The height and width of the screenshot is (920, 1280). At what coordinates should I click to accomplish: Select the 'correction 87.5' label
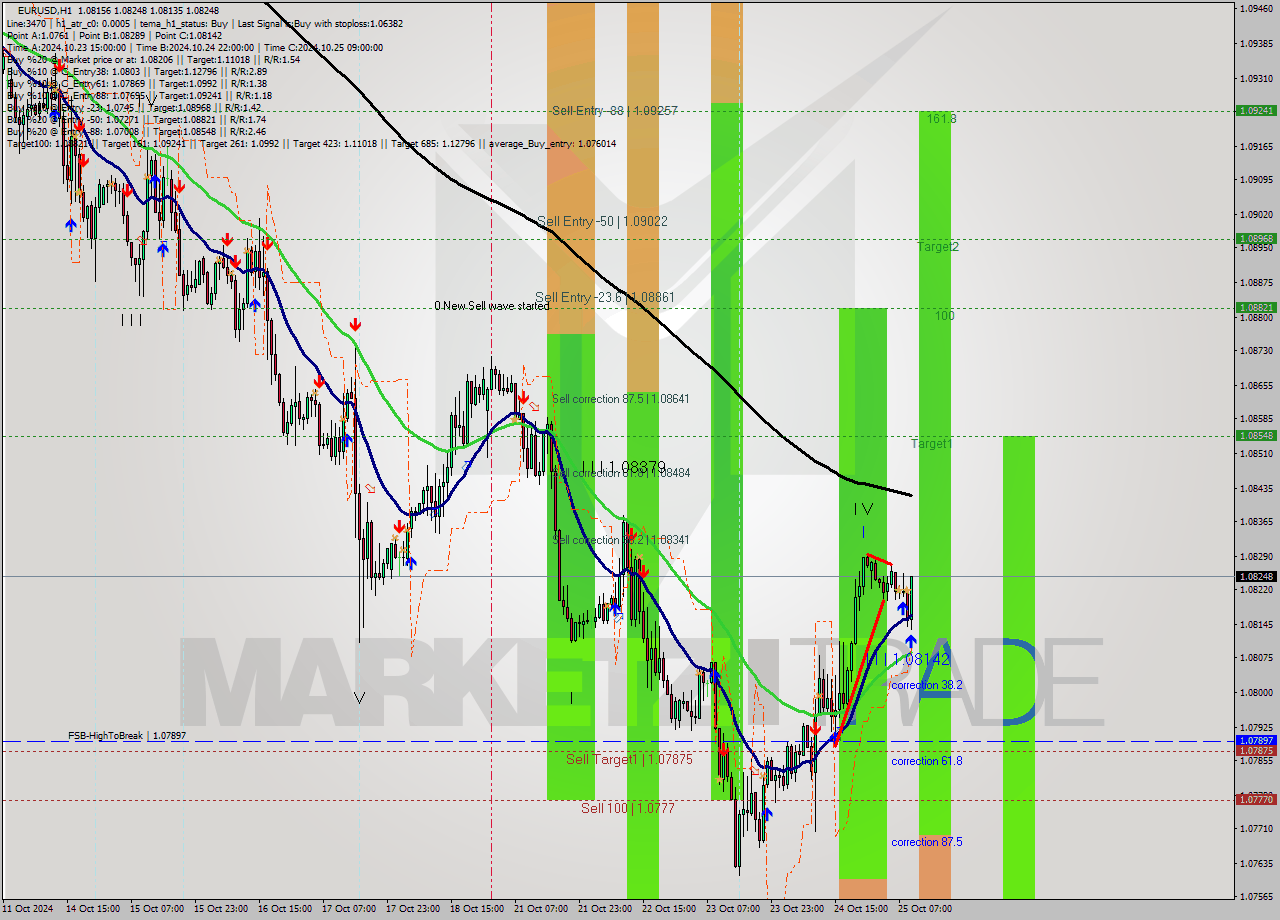point(927,843)
